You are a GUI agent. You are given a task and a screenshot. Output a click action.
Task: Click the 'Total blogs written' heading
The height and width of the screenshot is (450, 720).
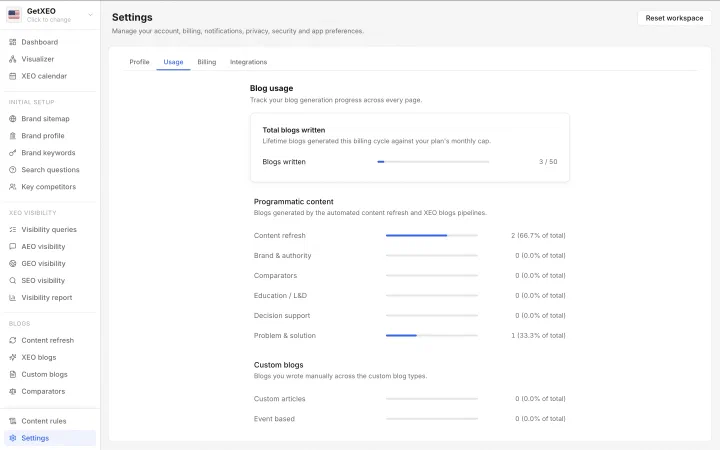(x=293, y=130)
